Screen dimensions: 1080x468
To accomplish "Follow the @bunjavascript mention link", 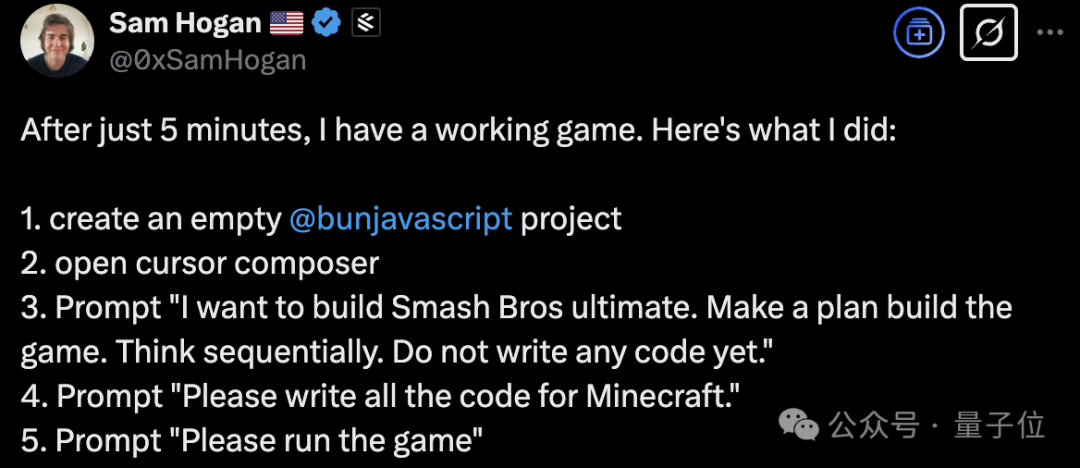I will click(x=400, y=219).
